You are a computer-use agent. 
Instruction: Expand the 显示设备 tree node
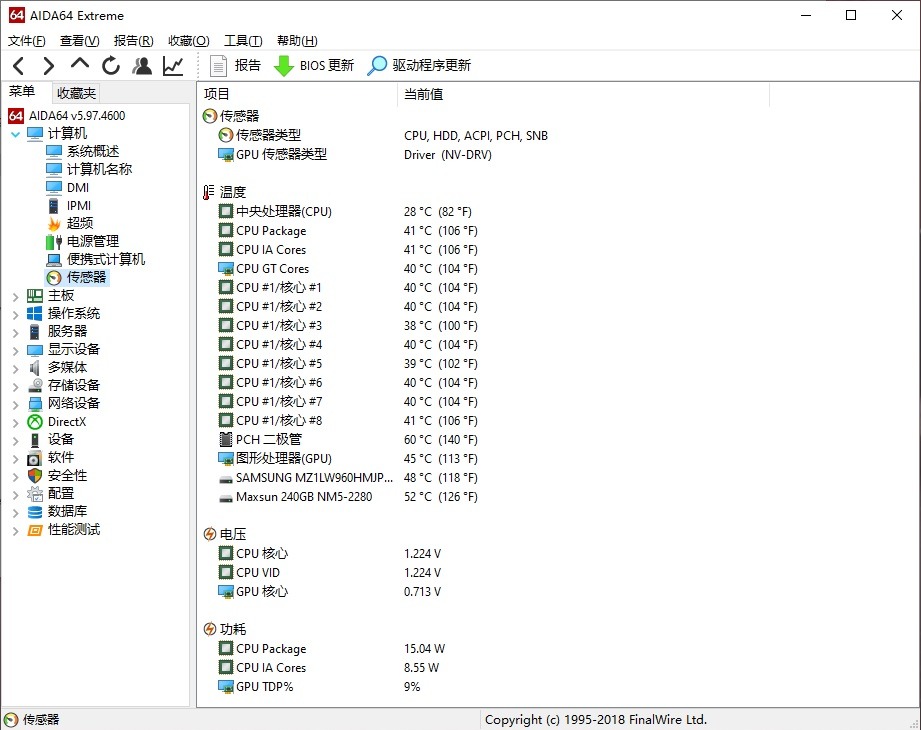point(15,351)
